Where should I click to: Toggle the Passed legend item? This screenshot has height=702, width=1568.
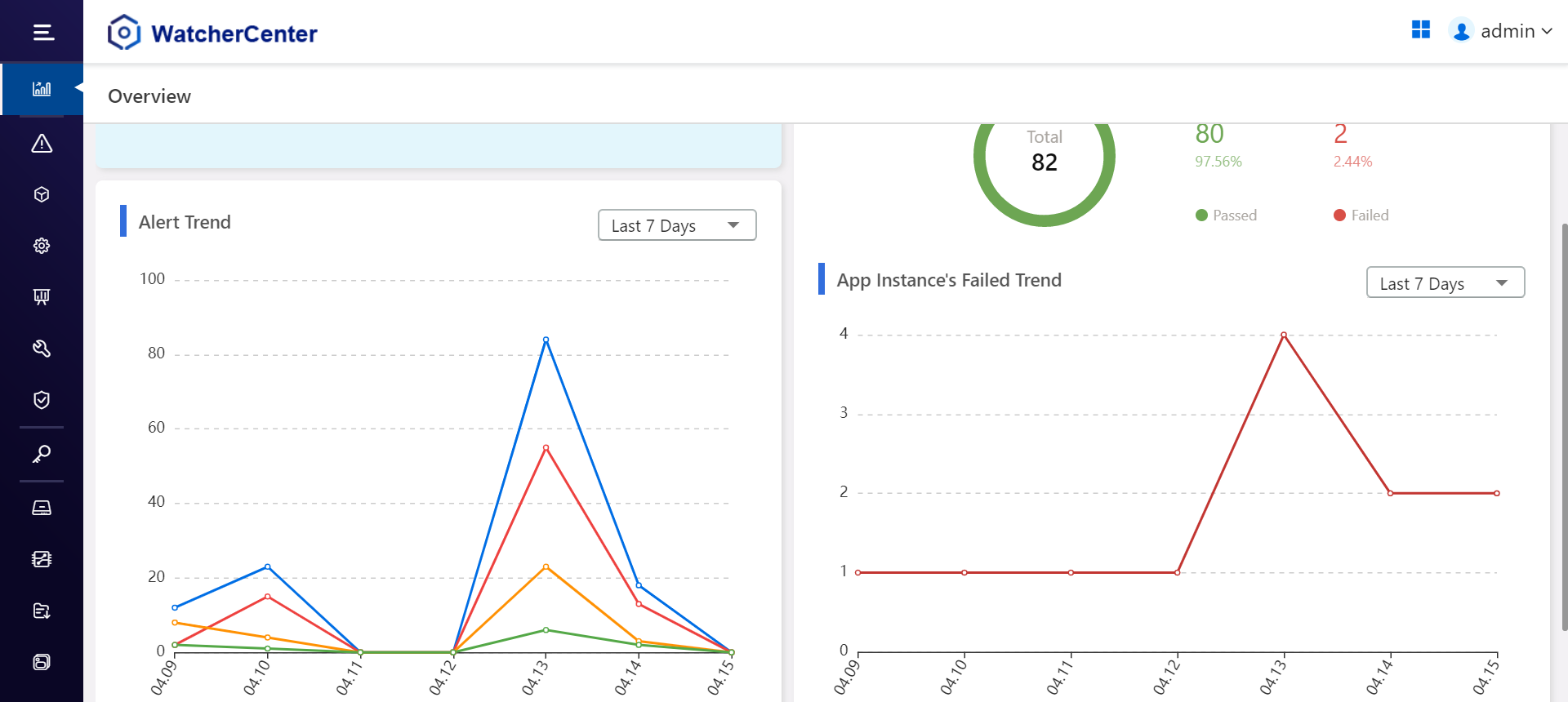1226,215
